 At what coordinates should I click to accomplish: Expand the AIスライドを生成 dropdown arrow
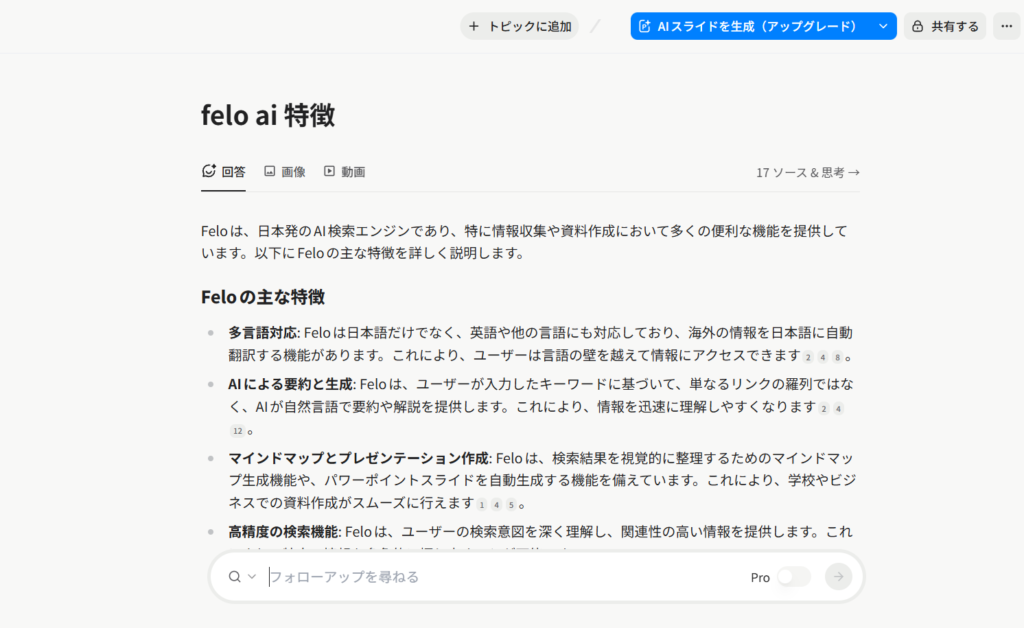click(882, 27)
